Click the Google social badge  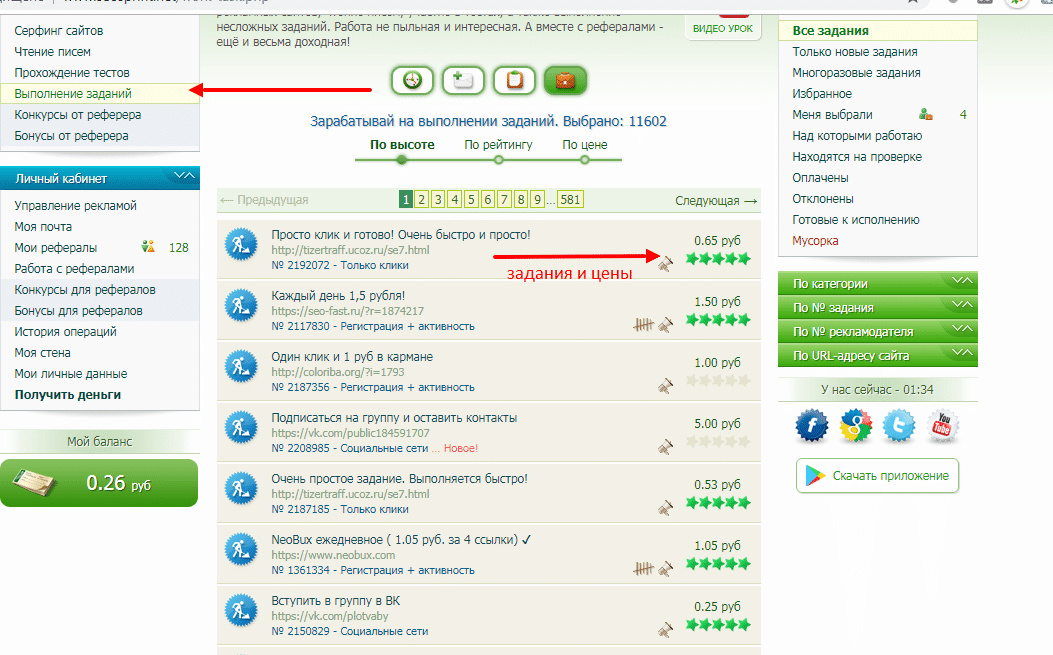coord(856,425)
